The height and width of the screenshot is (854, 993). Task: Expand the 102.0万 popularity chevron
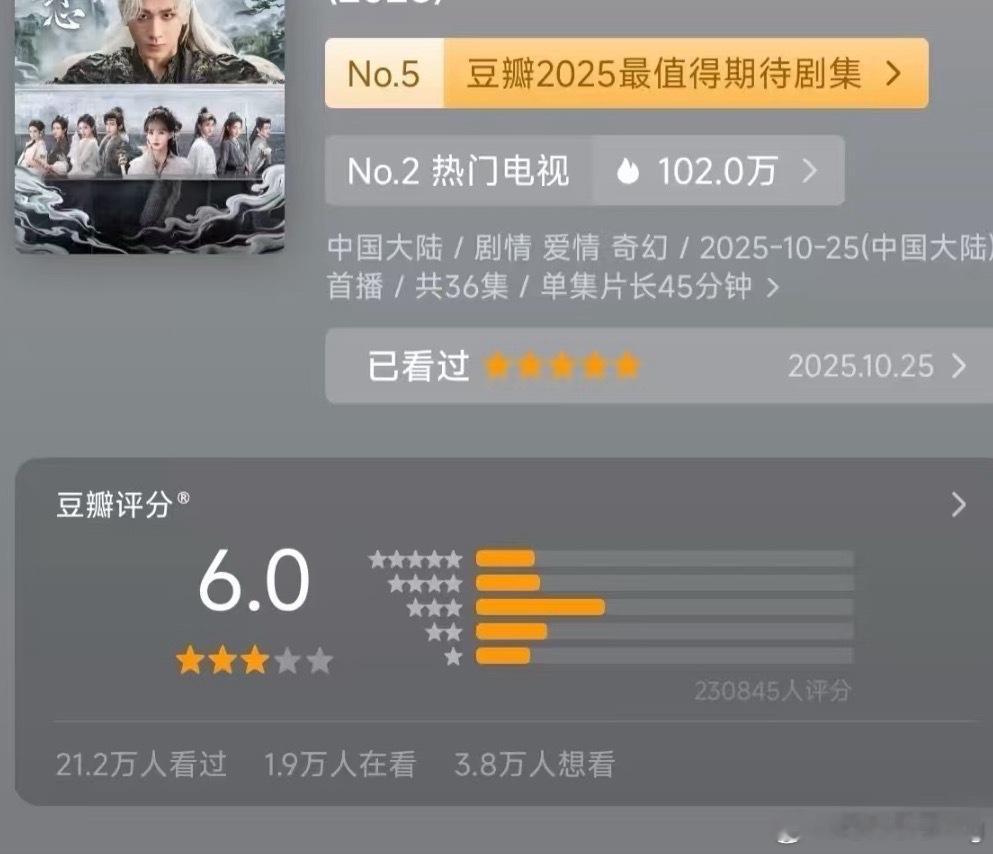click(810, 171)
